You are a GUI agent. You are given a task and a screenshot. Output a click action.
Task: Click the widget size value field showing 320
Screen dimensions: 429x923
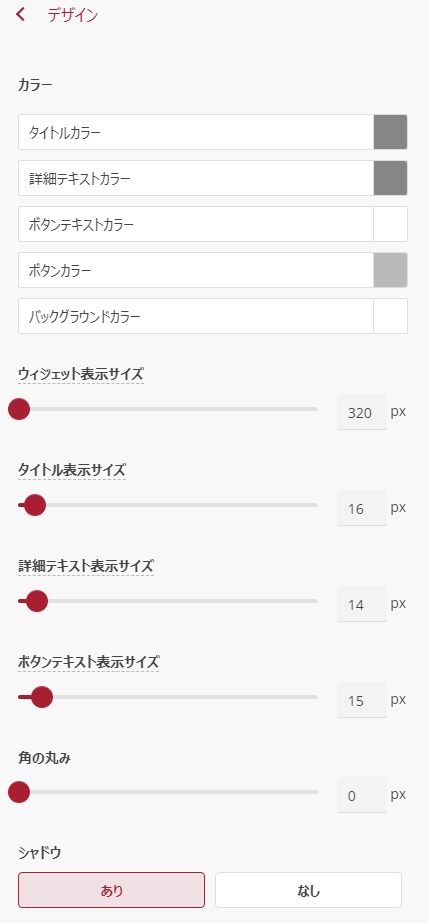coord(362,412)
